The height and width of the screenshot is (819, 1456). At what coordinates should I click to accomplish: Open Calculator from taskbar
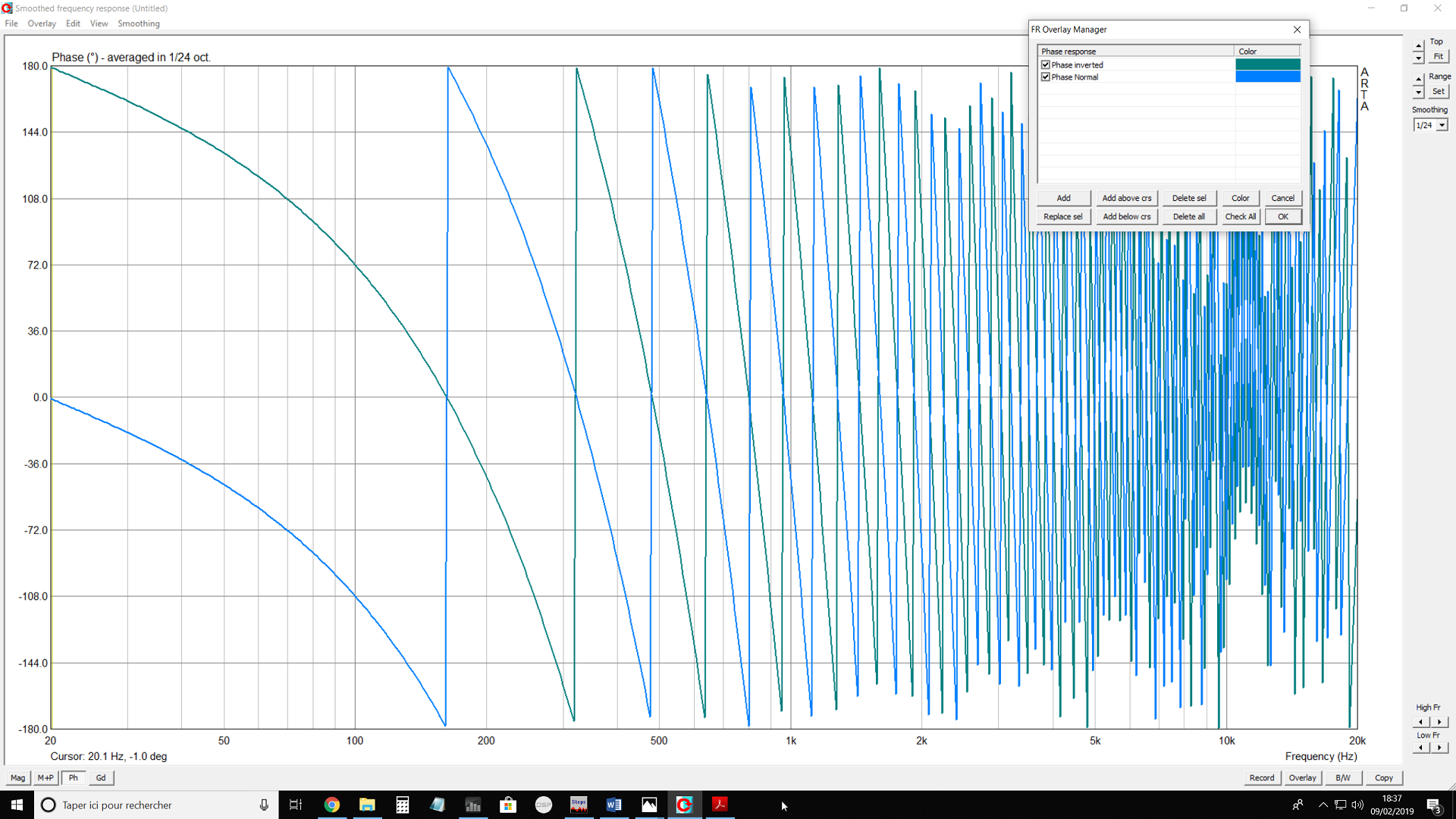403,805
